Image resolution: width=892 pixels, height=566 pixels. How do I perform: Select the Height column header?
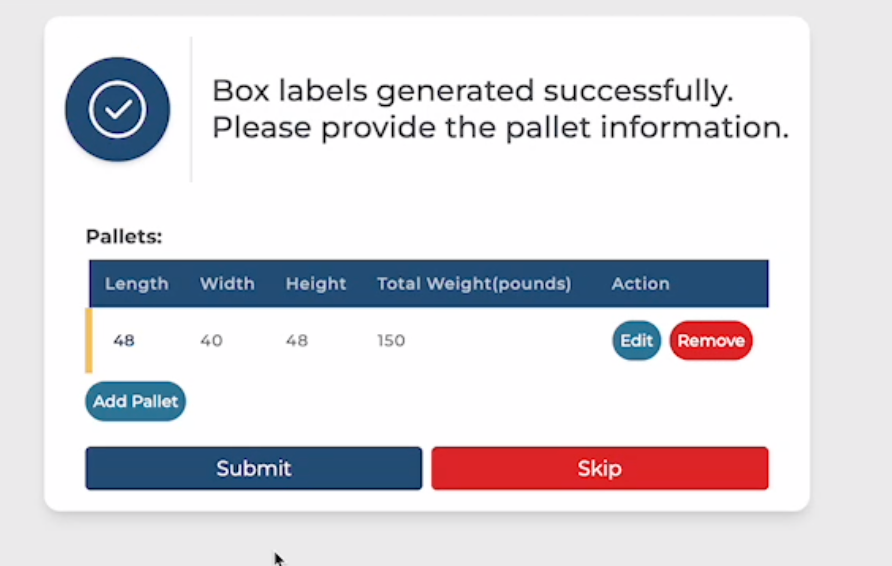316,284
